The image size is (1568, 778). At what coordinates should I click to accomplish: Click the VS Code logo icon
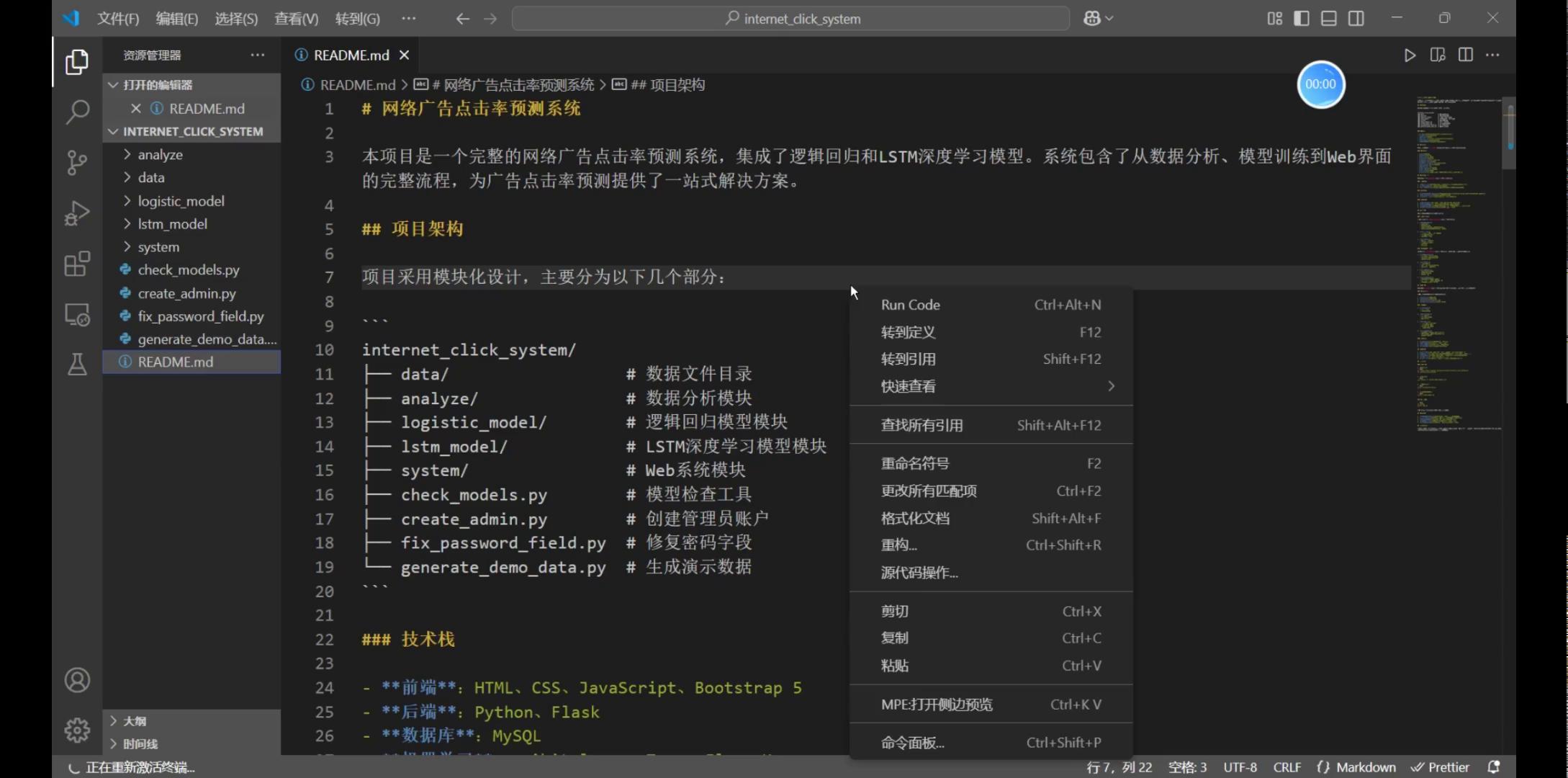pyautogui.click(x=71, y=19)
